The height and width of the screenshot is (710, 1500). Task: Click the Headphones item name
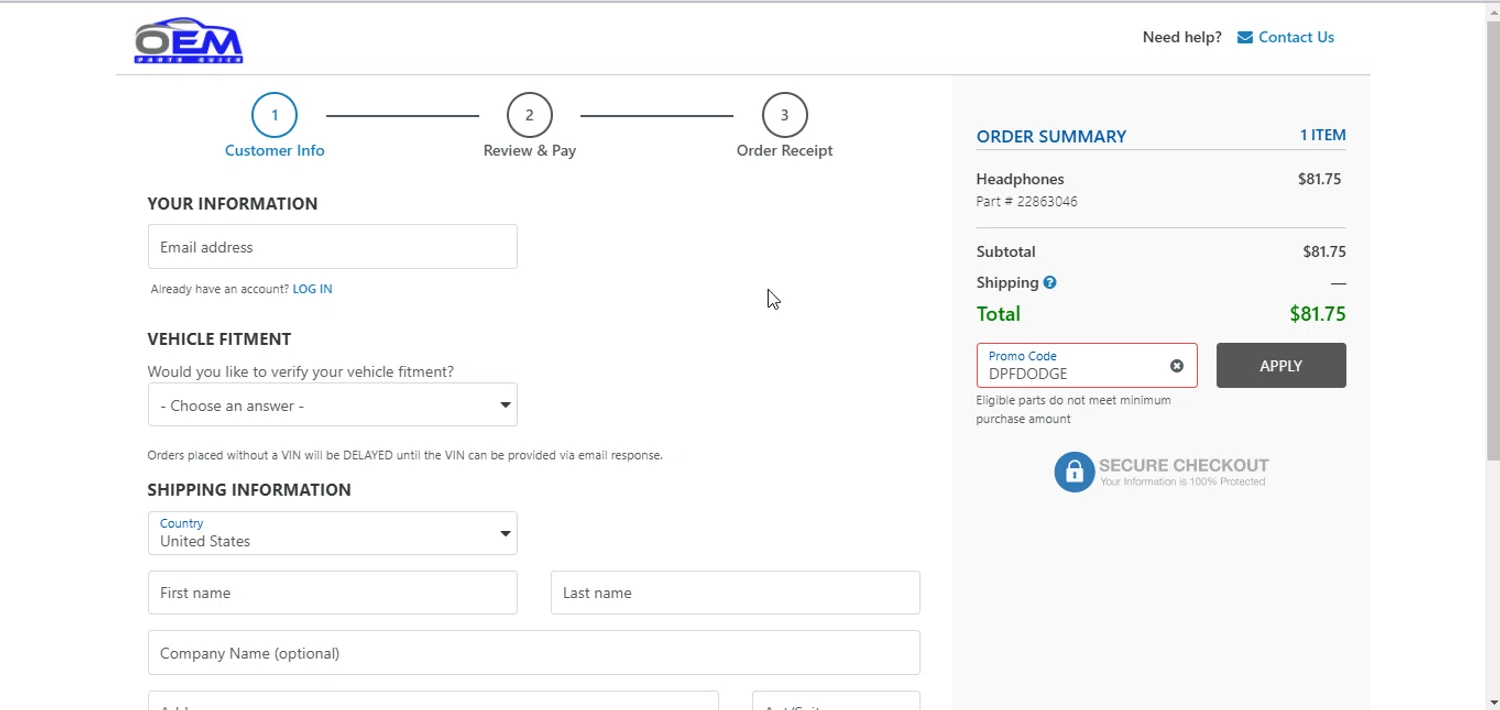1020,179
